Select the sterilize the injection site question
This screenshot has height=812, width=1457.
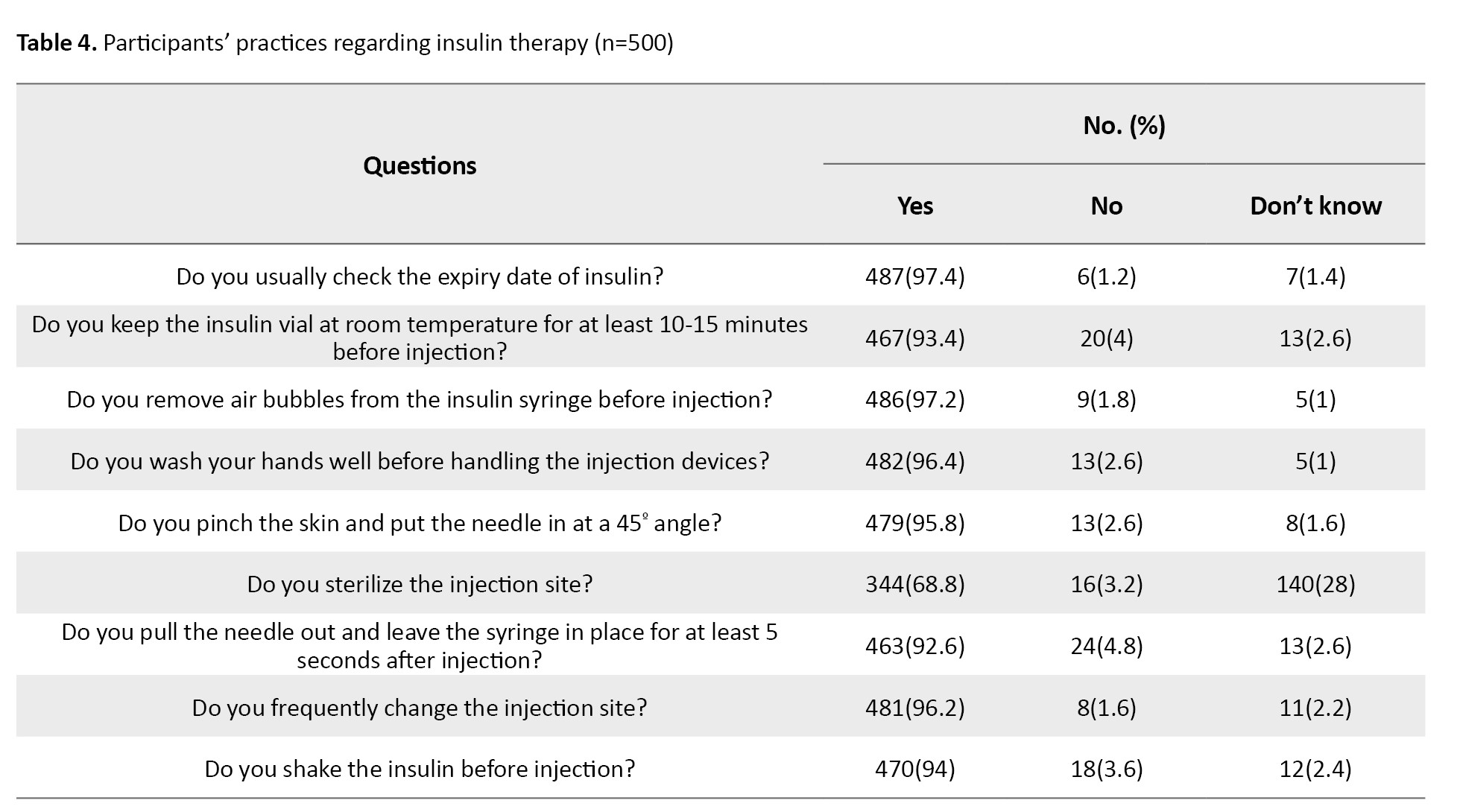(420, 584)
